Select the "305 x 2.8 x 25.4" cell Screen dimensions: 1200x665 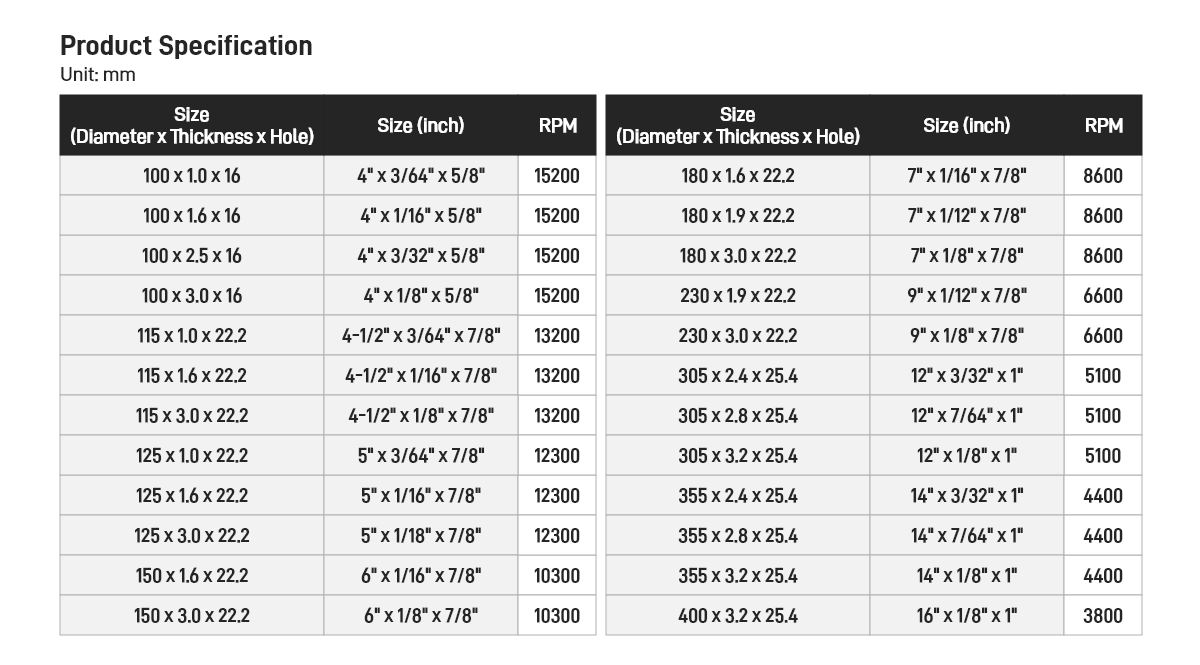click(738, 416)
